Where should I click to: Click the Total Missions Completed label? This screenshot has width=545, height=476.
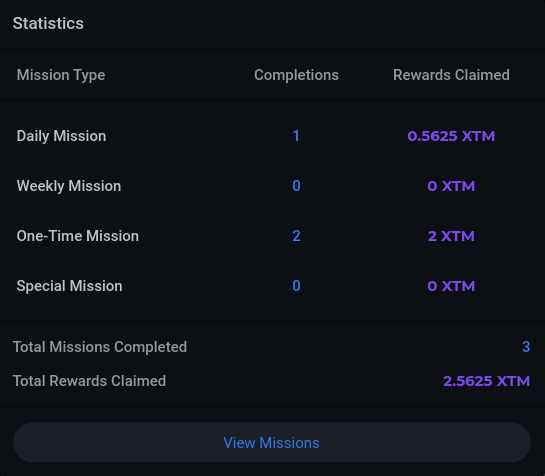[x=100, y=347]
